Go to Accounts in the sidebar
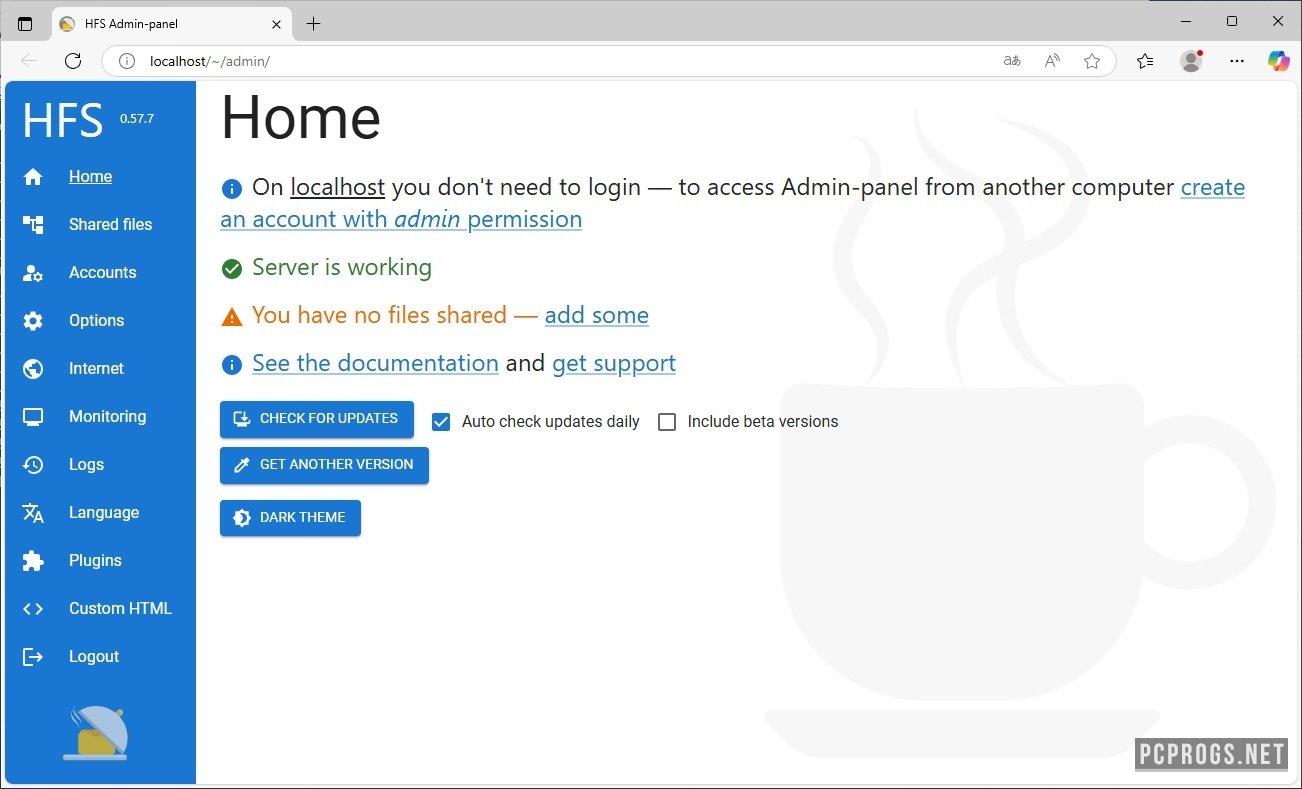The image size is (1302, 789). [x=102, y=273]
